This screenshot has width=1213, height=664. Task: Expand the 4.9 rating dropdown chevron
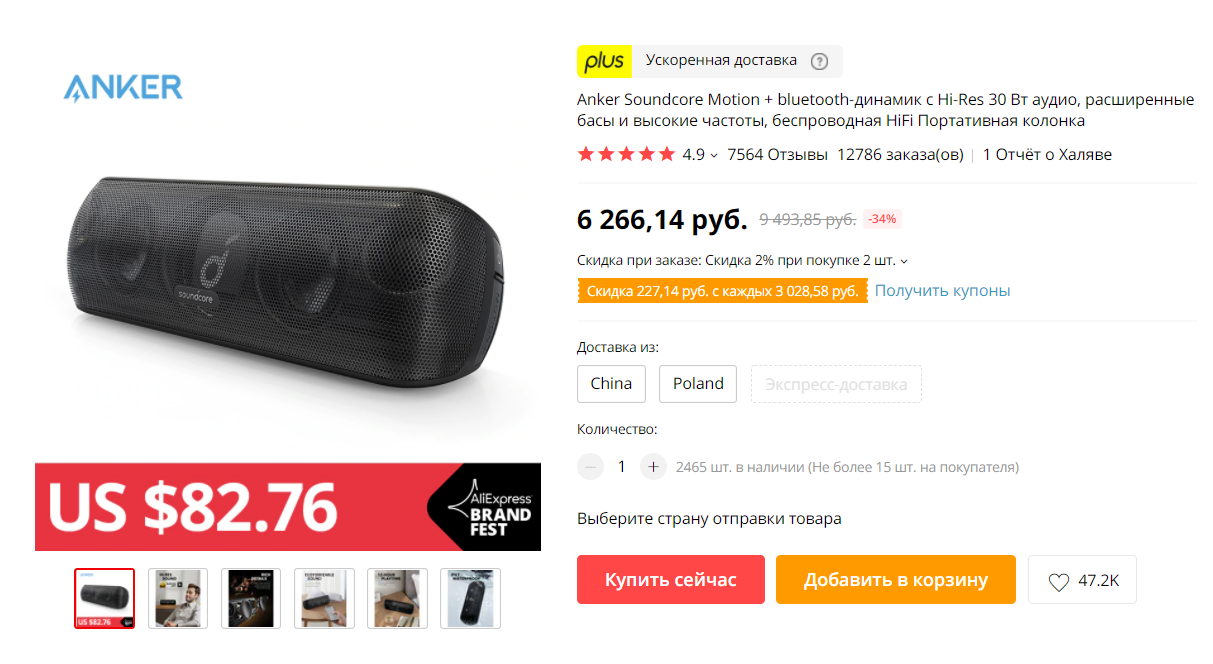[714, 156]
